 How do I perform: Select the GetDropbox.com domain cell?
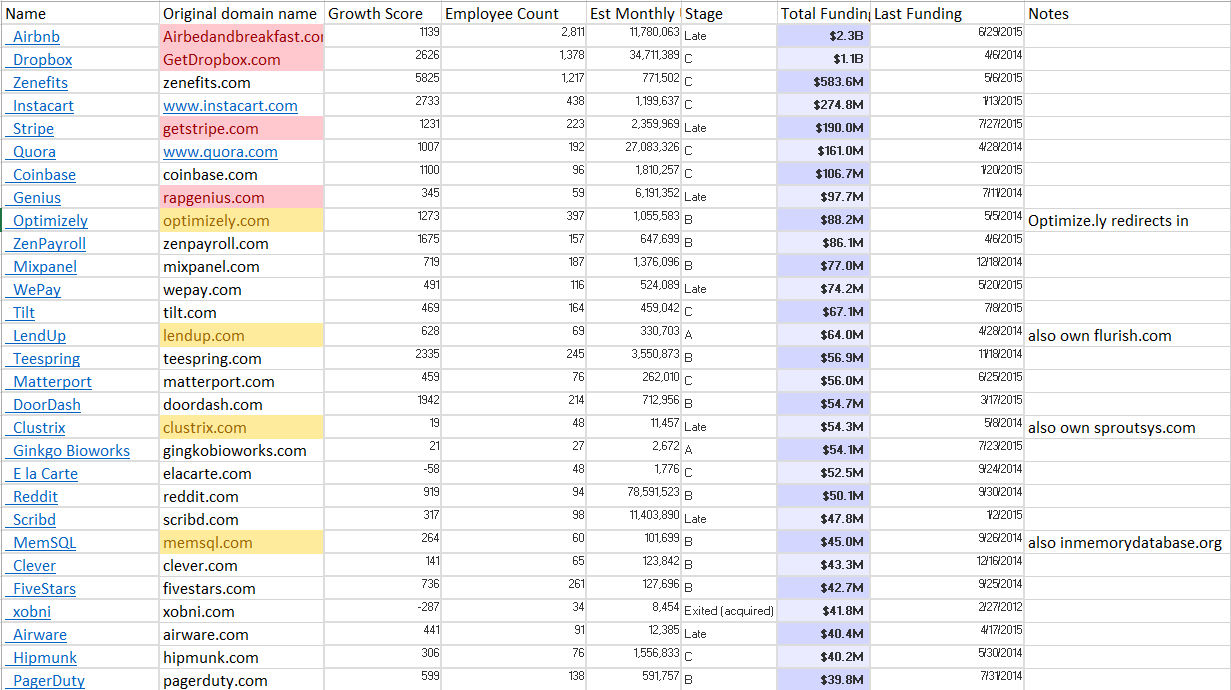(x=241, y=60)
